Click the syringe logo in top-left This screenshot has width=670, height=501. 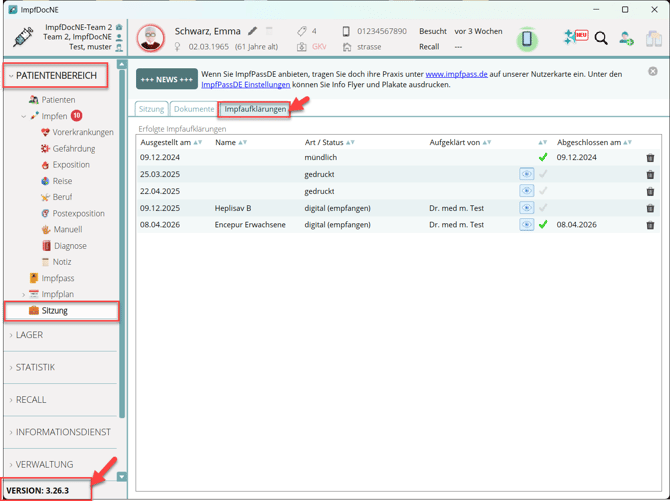(x=22, y=37)
